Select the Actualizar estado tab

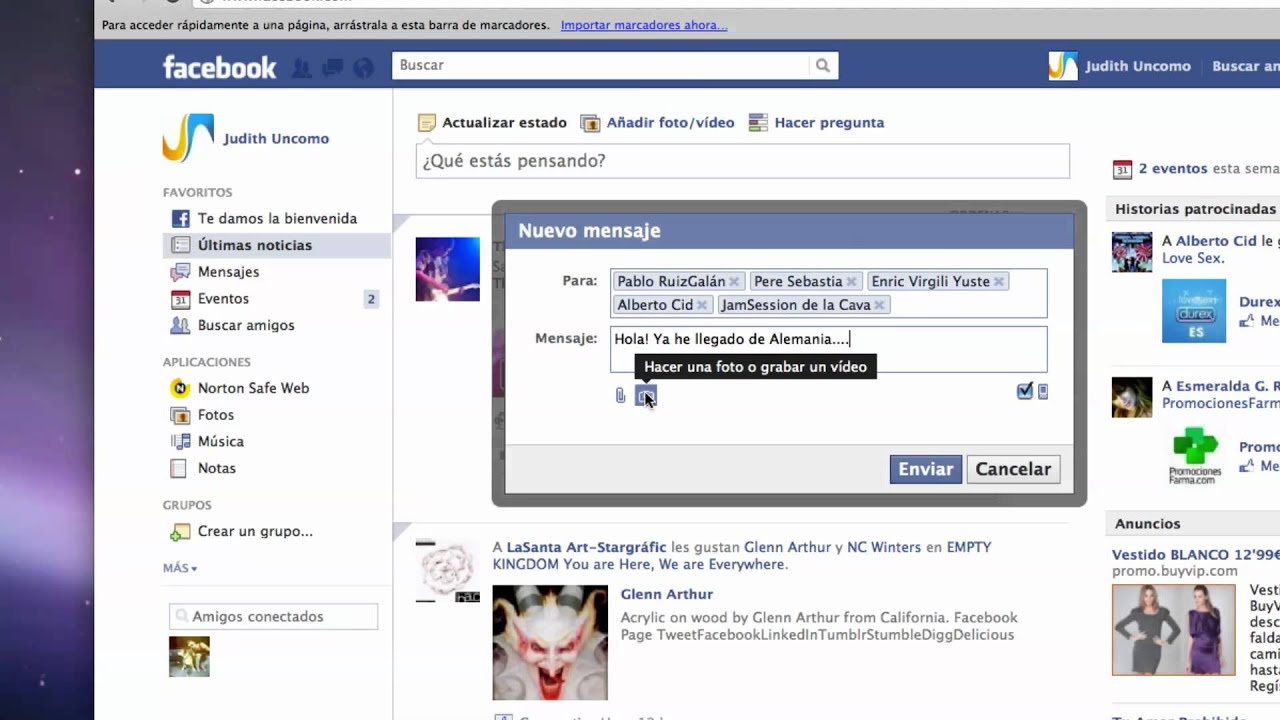tap(492, 123)
